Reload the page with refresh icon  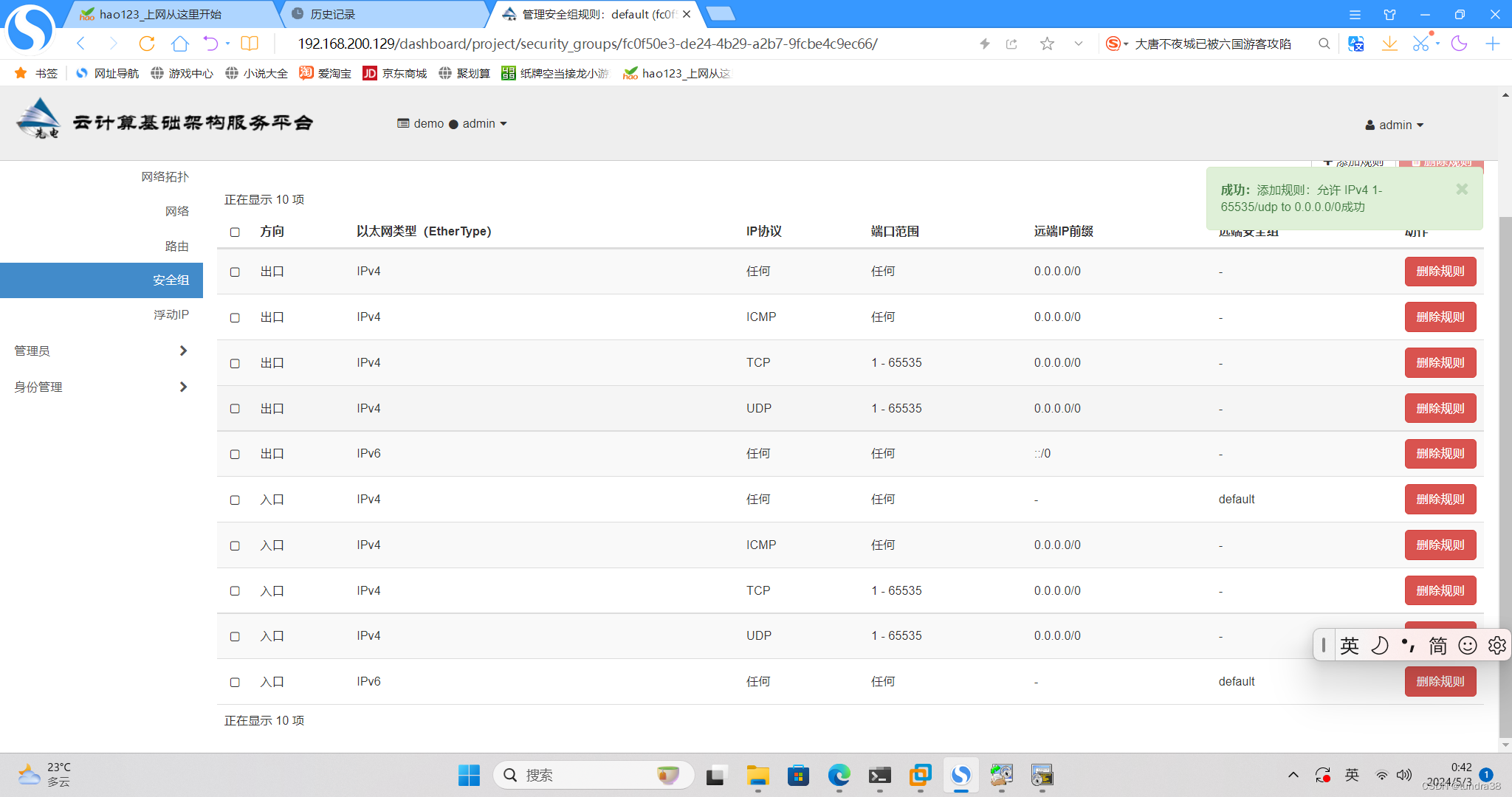pyautogui.click(x=147, y=44)
